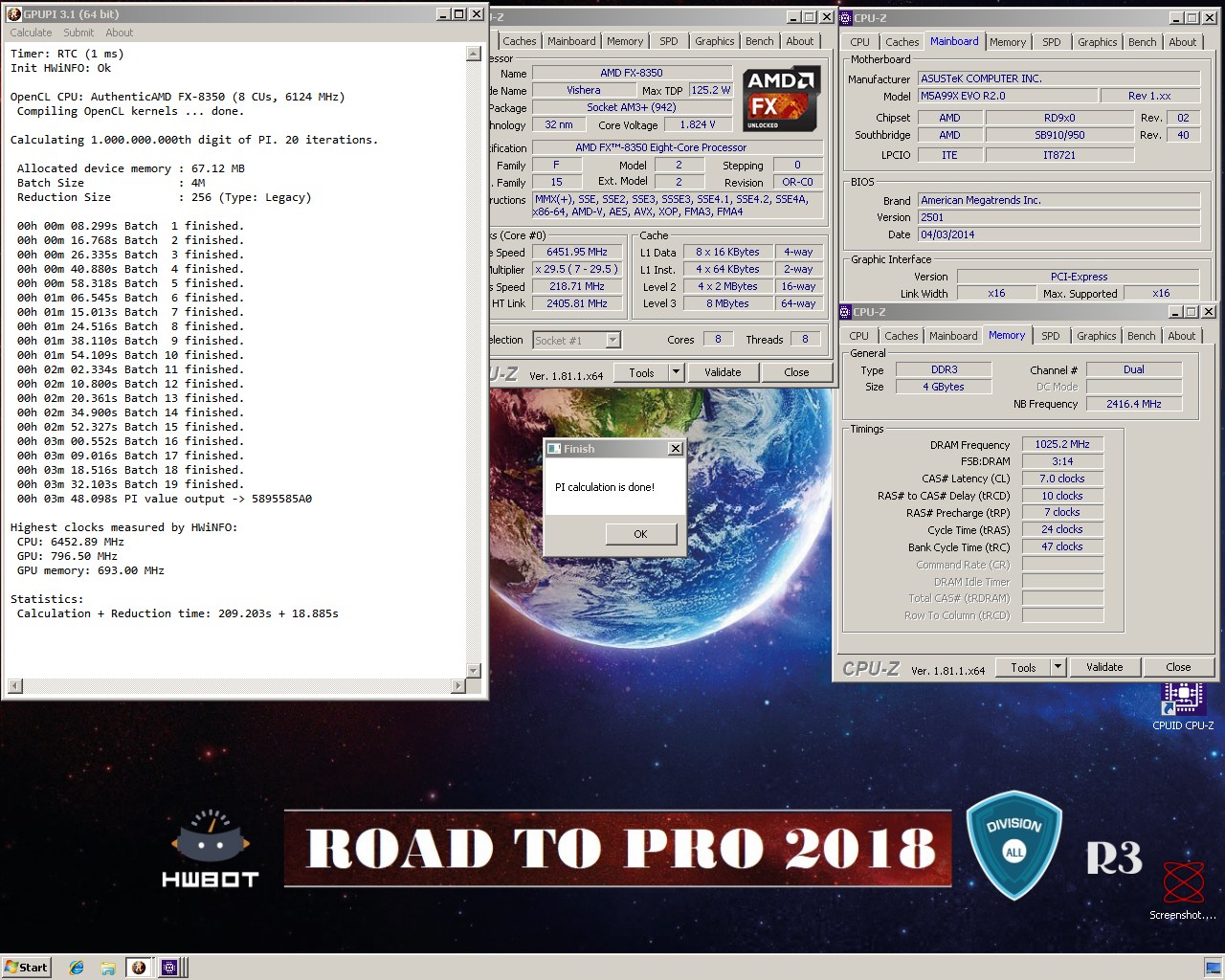Click Validate in the CPU-Z Memory window

tap(1104, 667)
